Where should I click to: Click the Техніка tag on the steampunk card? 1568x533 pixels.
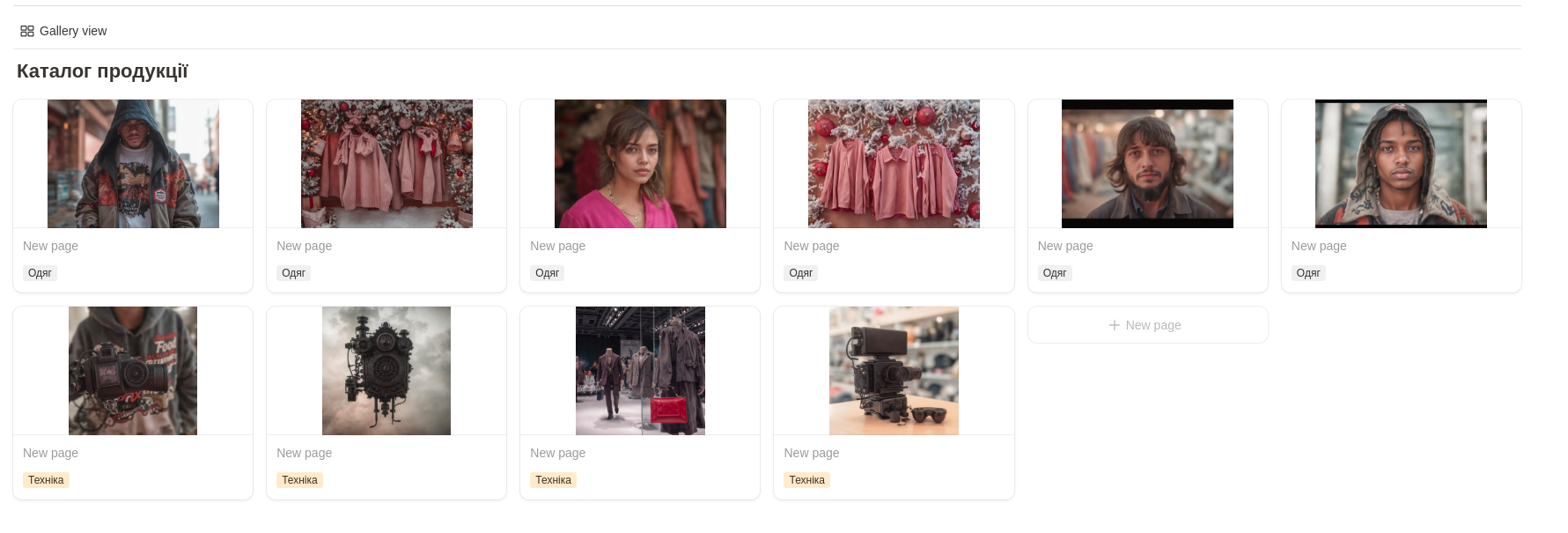click(x=299, y=480)
